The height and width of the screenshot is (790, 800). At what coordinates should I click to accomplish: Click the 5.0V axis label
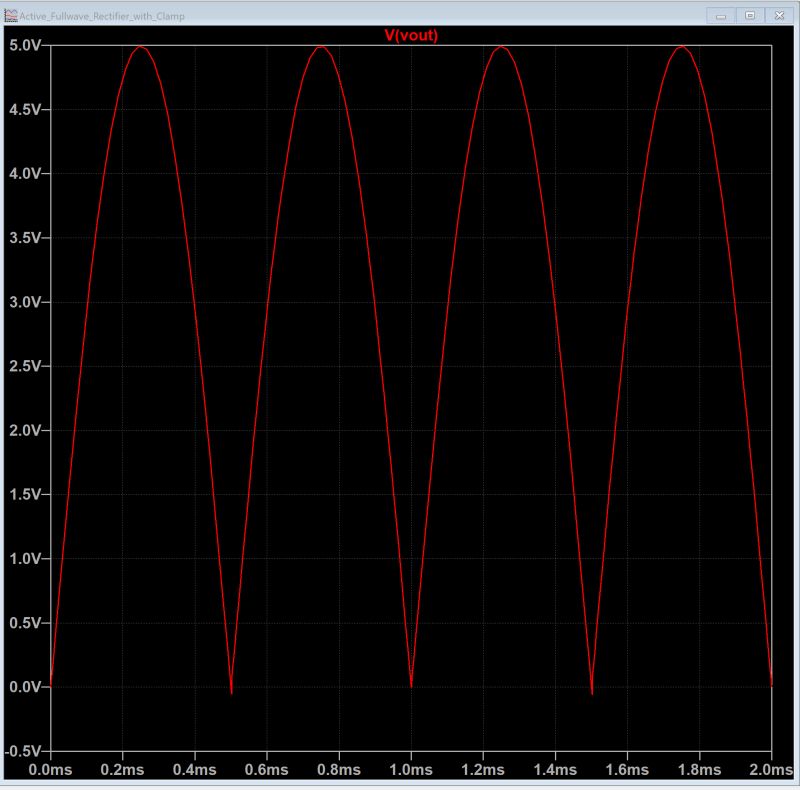coord(25,45)
